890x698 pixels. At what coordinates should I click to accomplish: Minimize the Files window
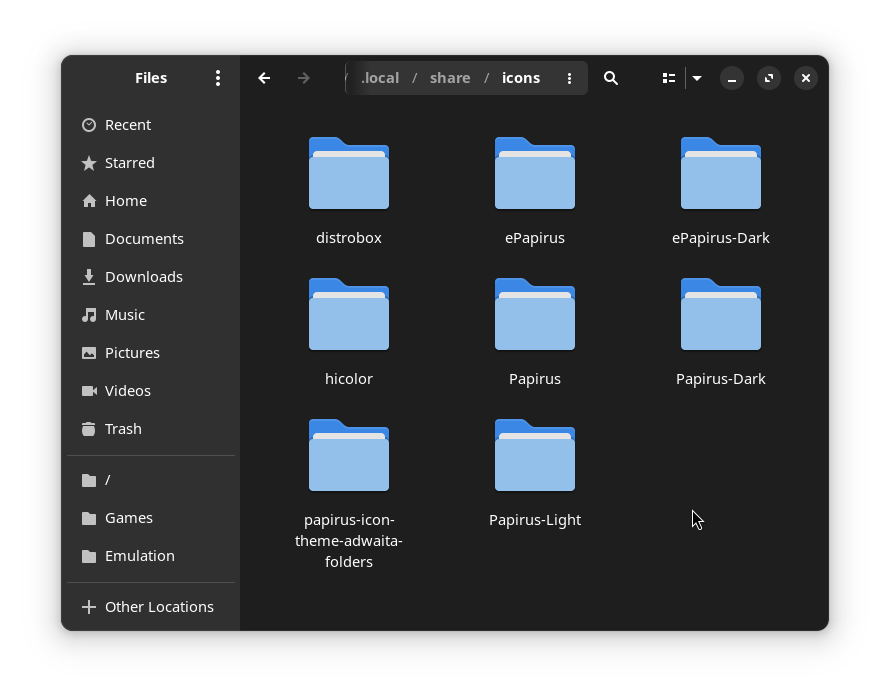[732, 78]
